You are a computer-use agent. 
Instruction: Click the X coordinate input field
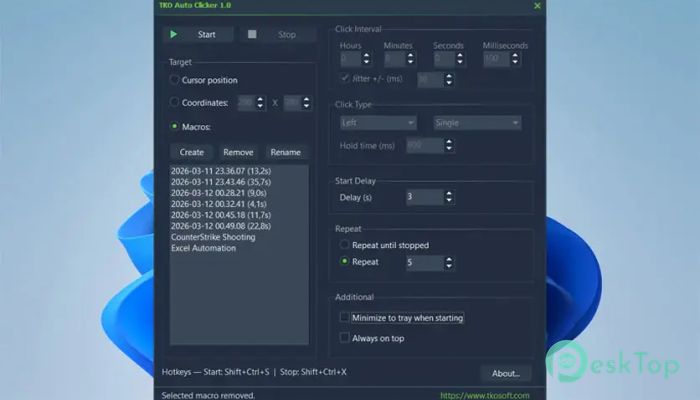pyautogui.click(x=246, y=103)
